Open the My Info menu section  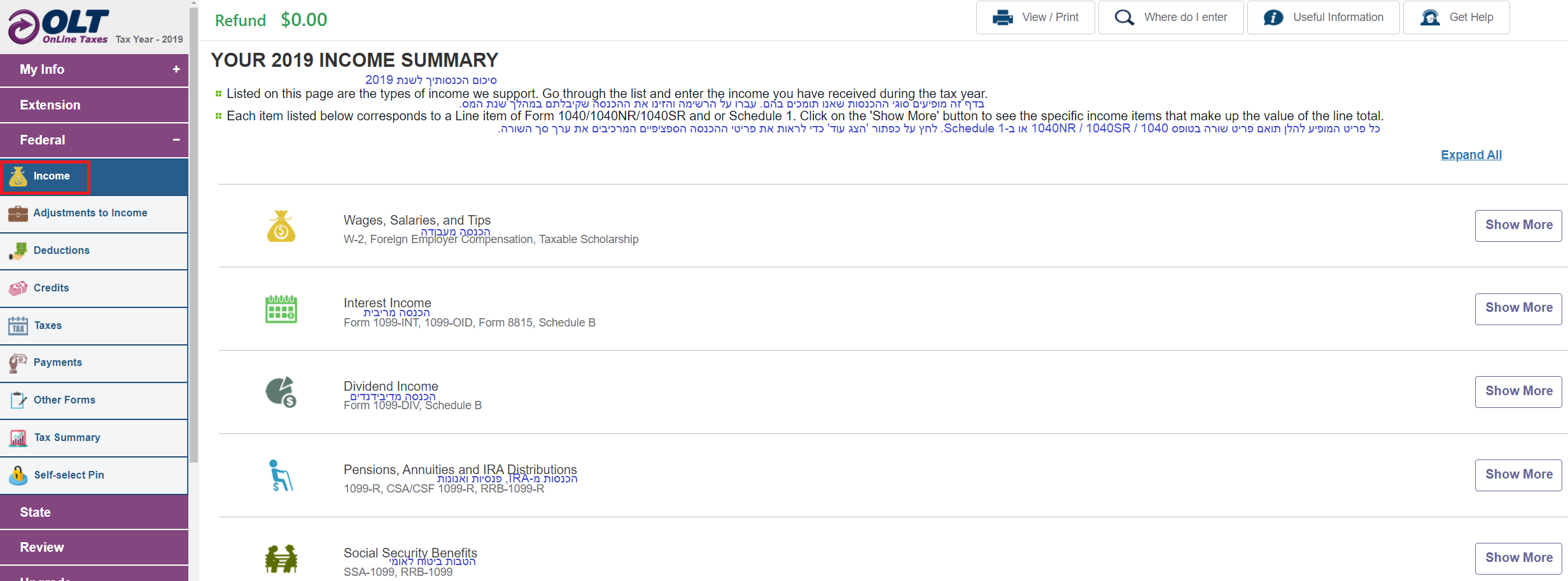coord(94,69)
